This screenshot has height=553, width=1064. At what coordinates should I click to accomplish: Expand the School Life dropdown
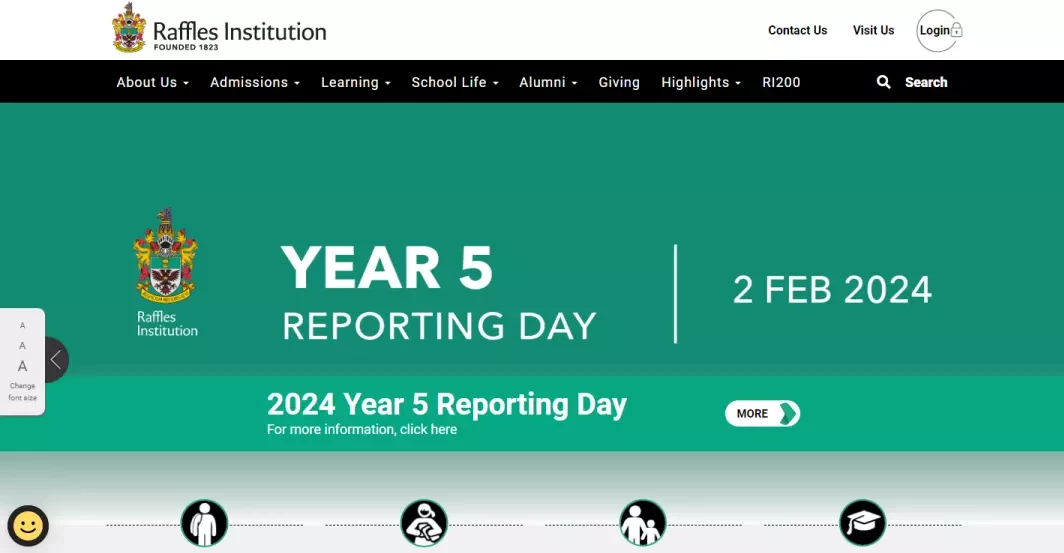pos(455,82)
